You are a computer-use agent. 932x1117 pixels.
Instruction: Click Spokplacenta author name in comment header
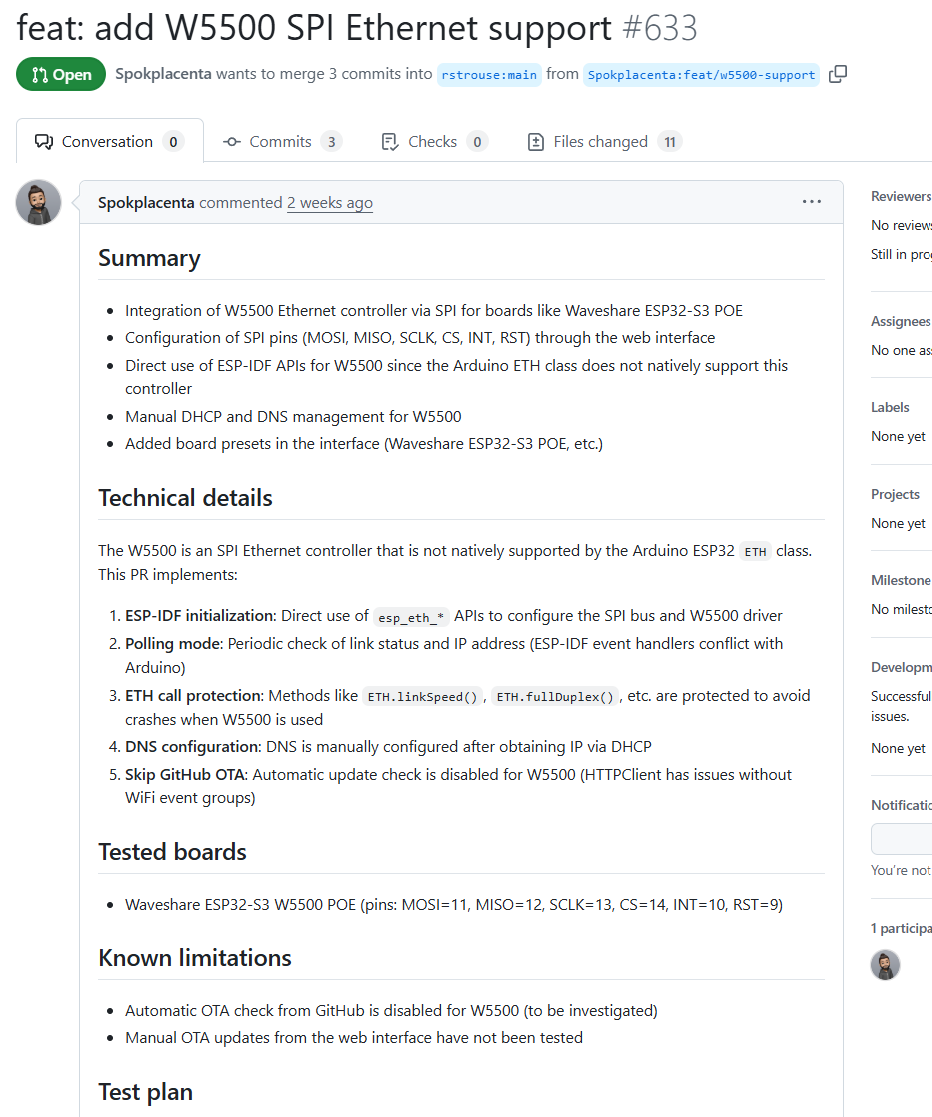click(146, 203)
